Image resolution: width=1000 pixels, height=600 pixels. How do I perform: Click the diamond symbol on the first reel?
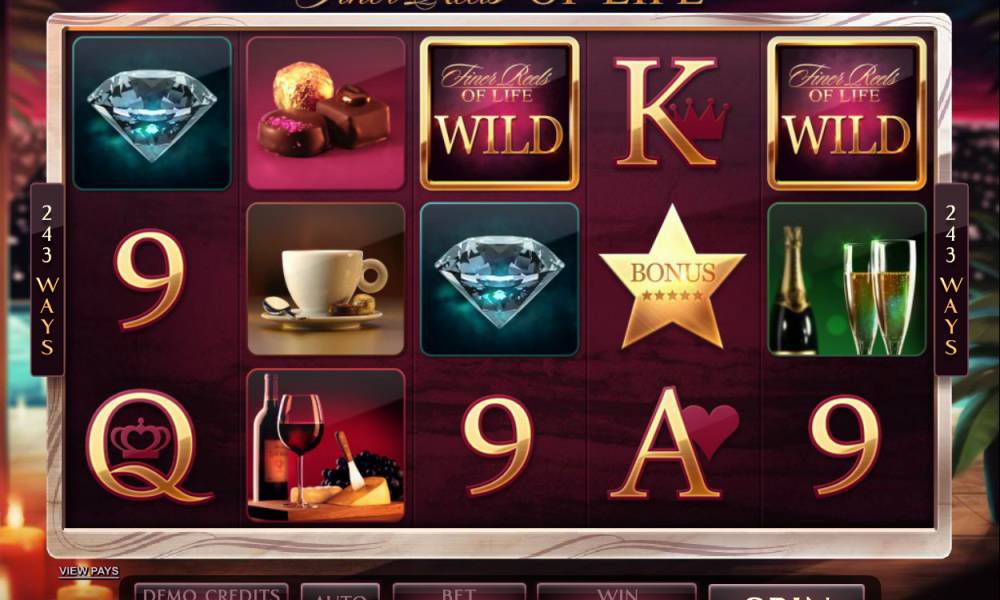152,113
